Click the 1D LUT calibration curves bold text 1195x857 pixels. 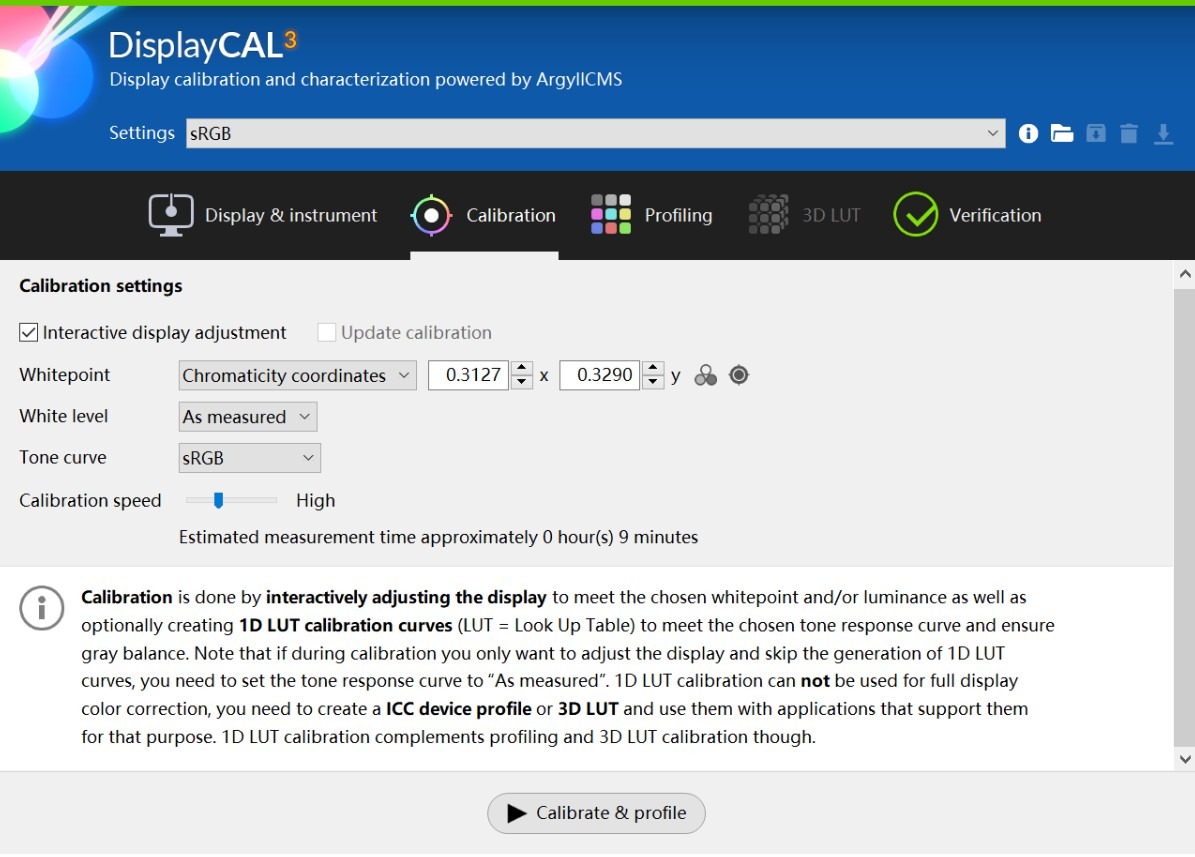(346, 626)
